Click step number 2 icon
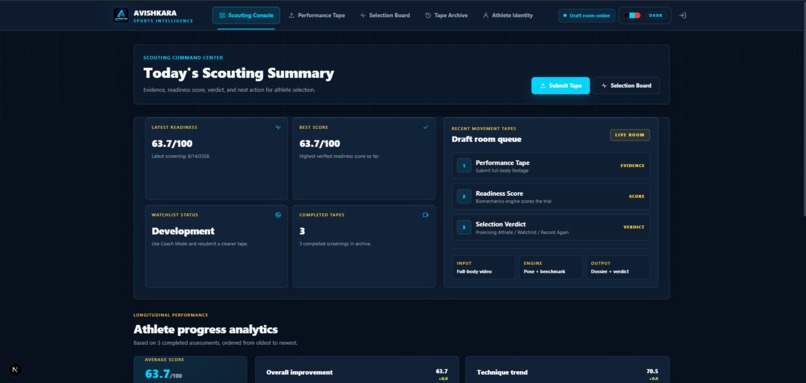This screenshot has width=806, height=383. (x=464, y=196)
